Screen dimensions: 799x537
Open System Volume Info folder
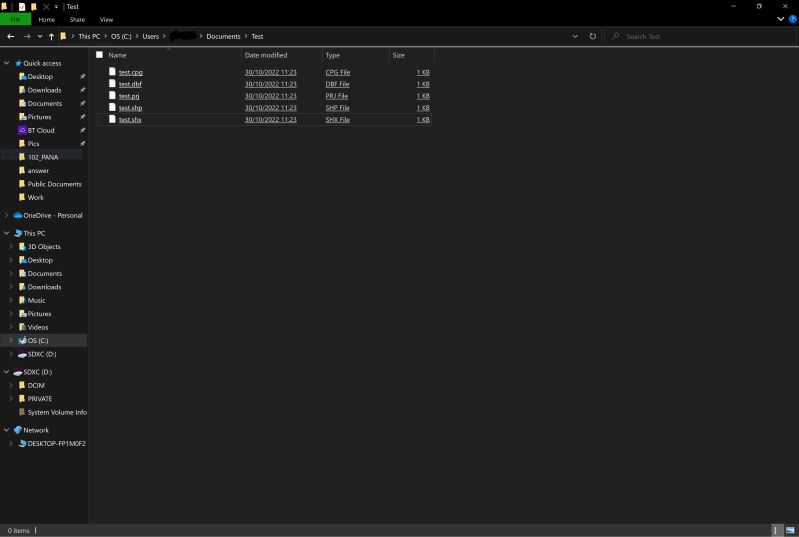click(57, 412)
